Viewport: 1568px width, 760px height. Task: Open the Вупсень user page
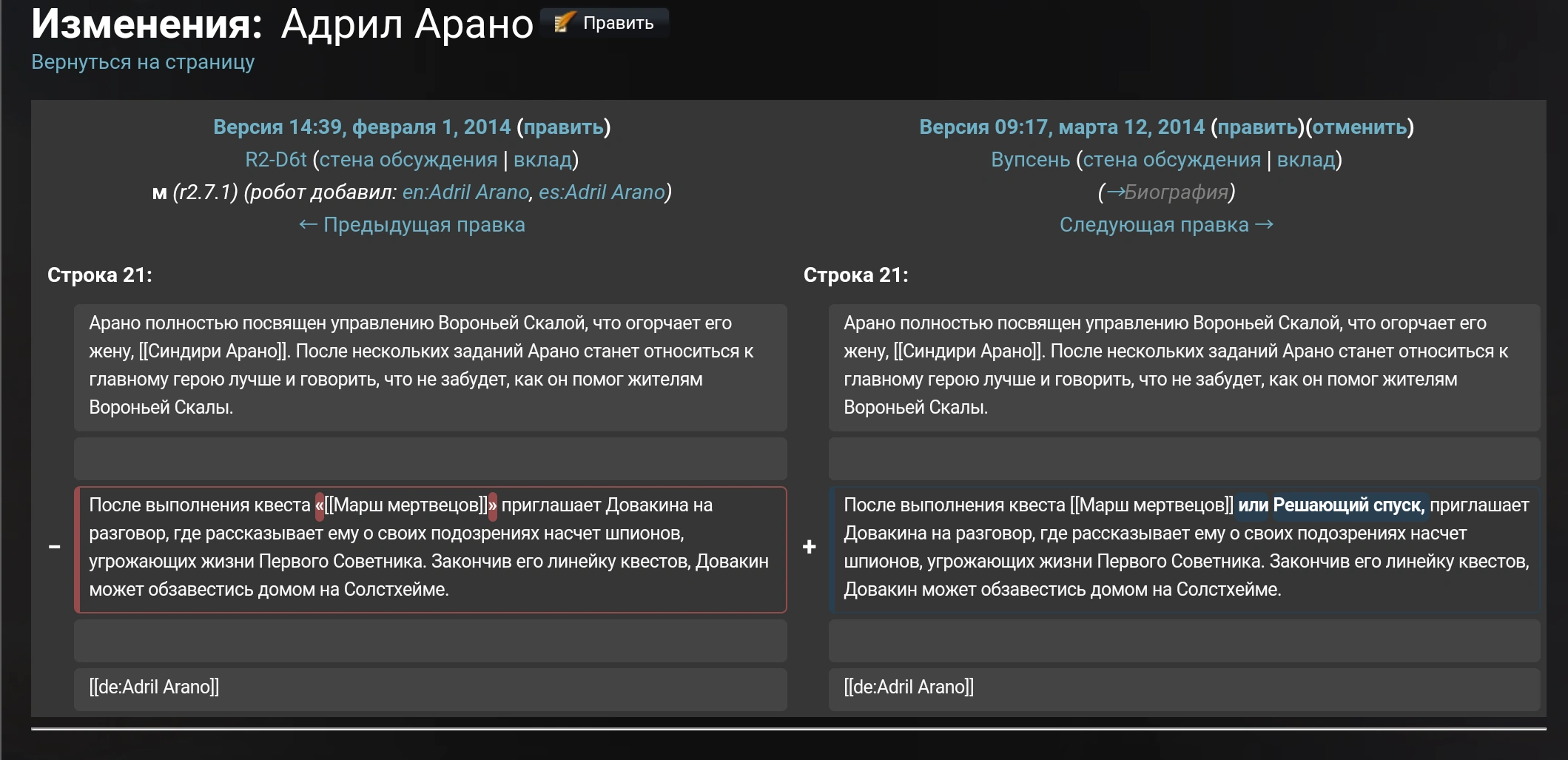pyautogui.click(x=1030, y=160)
